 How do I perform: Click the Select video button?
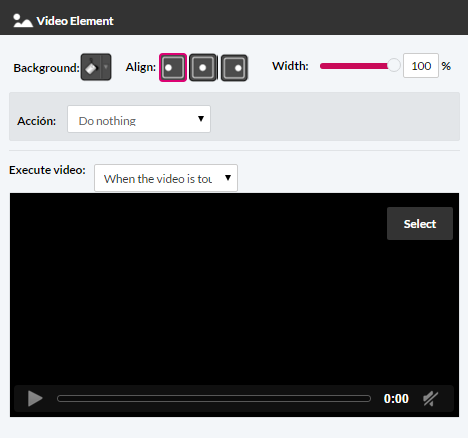click(420, 224)
